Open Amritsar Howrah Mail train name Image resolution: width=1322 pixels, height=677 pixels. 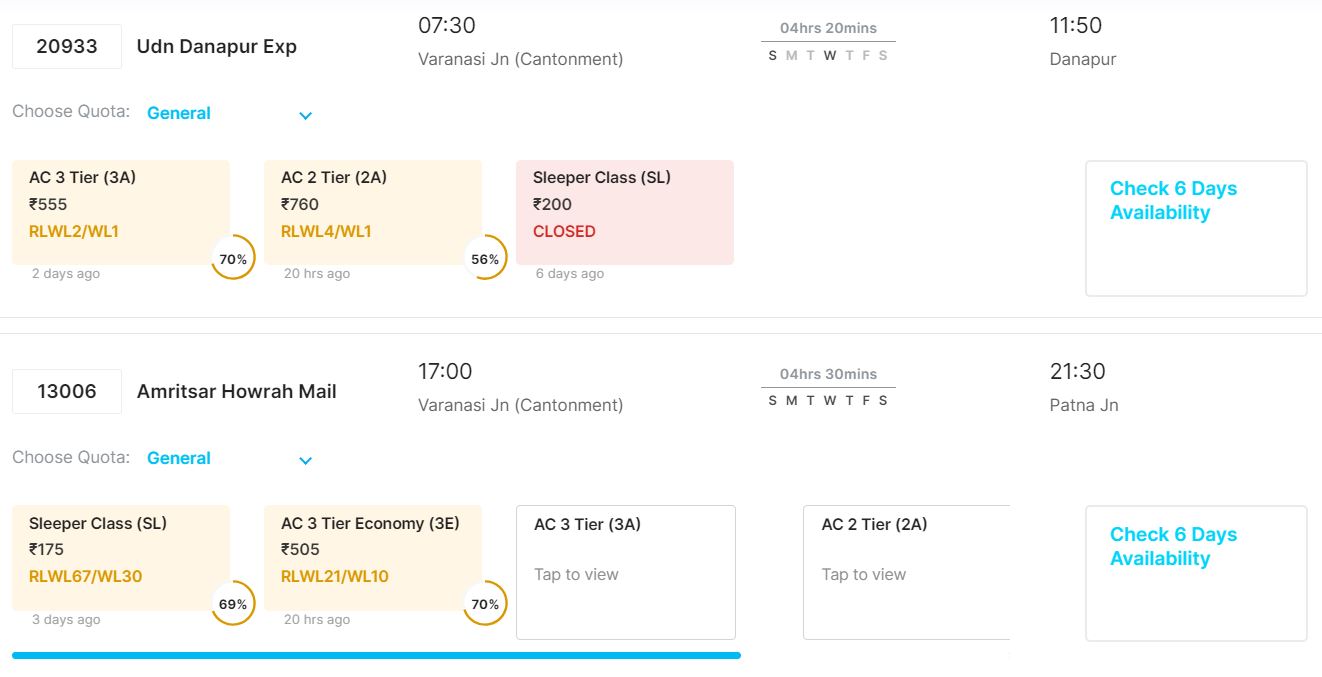(x=236, y=392)
